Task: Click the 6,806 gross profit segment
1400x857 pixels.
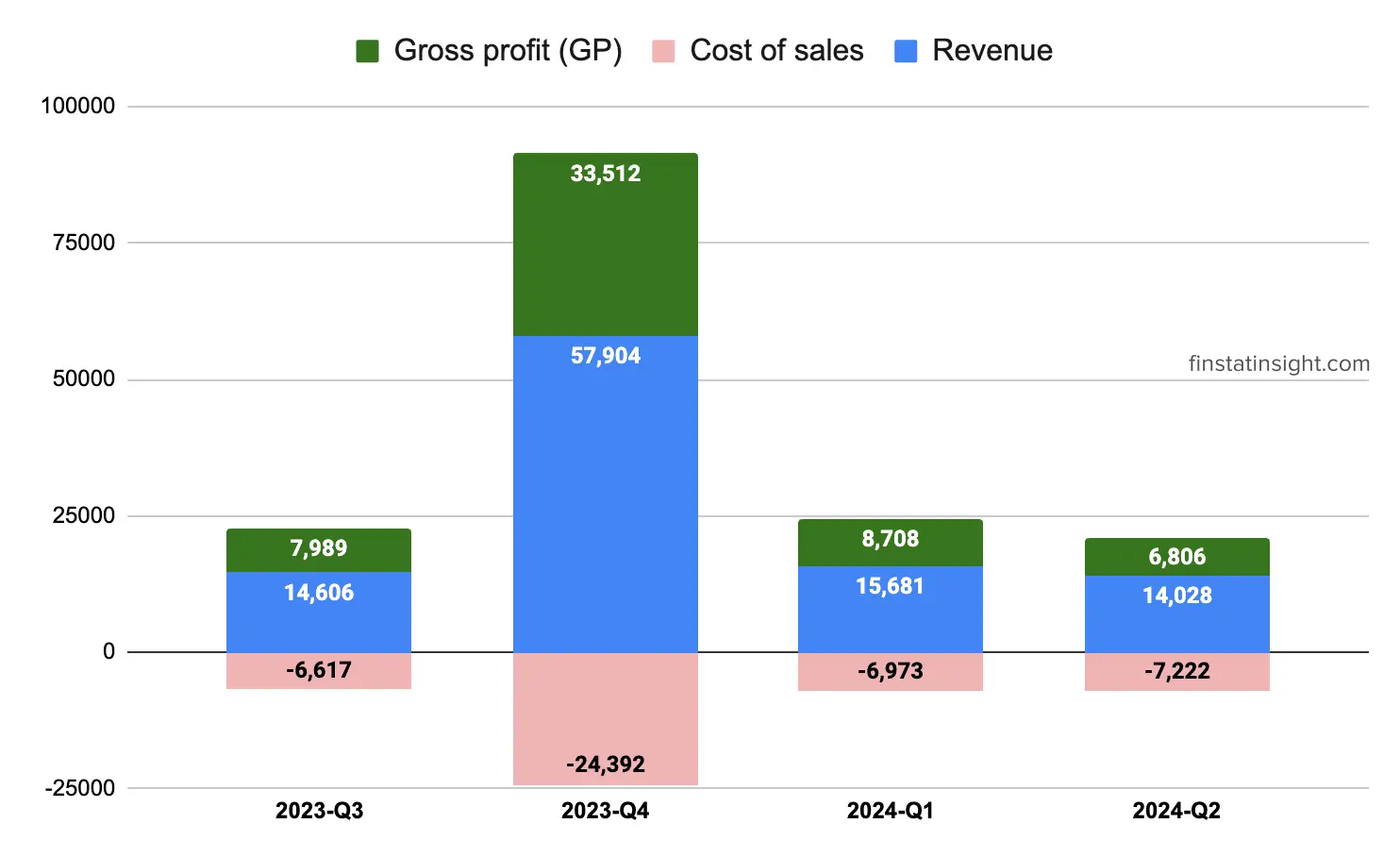Action: tap(1177, 557)
